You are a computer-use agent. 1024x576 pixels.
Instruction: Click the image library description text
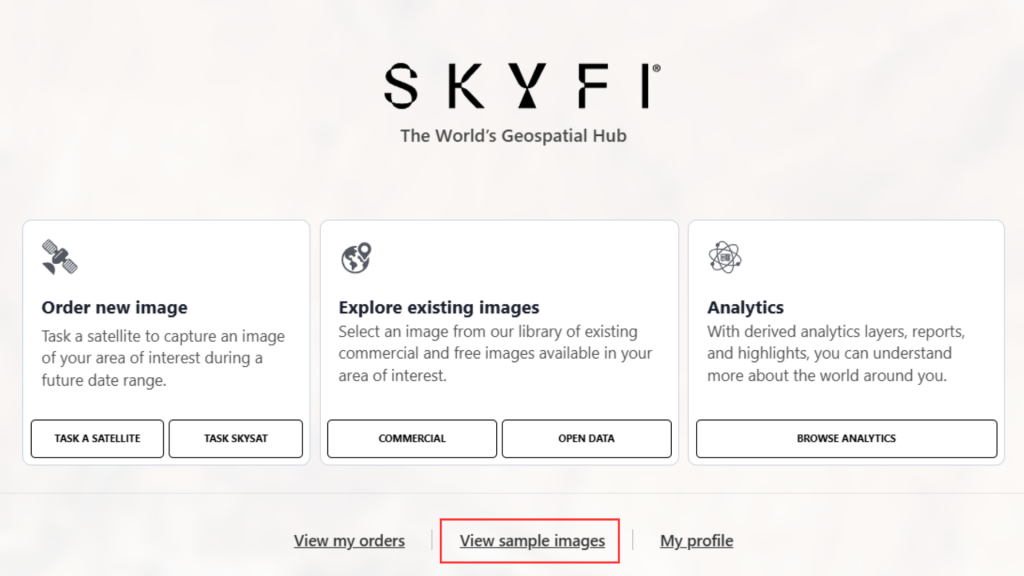pyautogui.click(x=495, y=353)
